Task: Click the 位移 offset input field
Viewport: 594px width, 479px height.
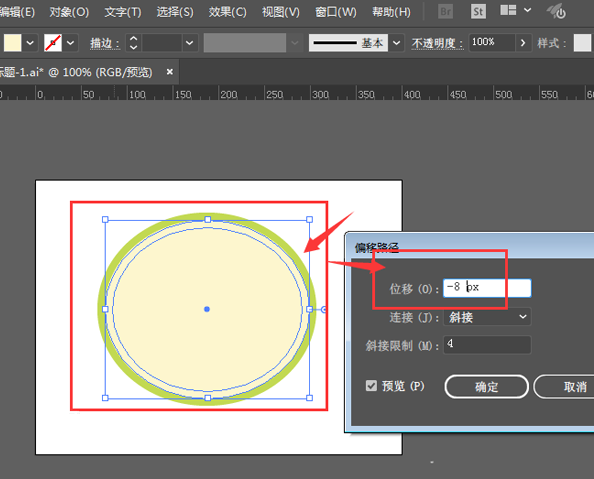Action: tap(487, 288)
